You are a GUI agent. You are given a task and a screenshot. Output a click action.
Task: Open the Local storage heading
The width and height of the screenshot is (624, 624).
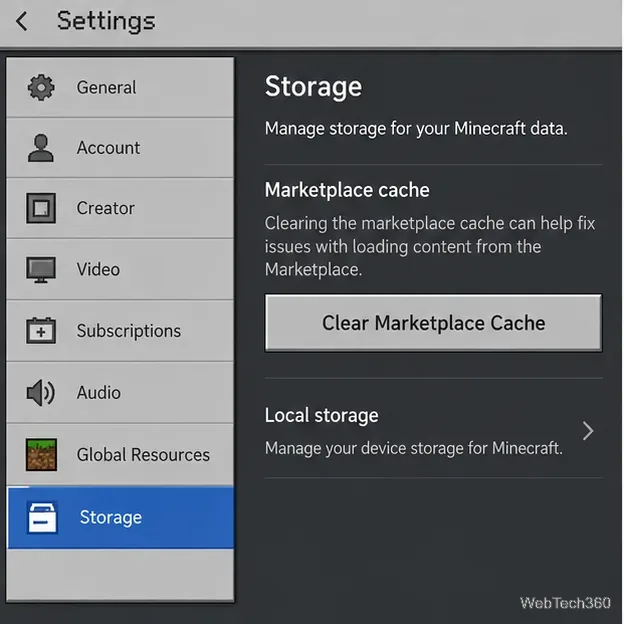coord(322,415)
